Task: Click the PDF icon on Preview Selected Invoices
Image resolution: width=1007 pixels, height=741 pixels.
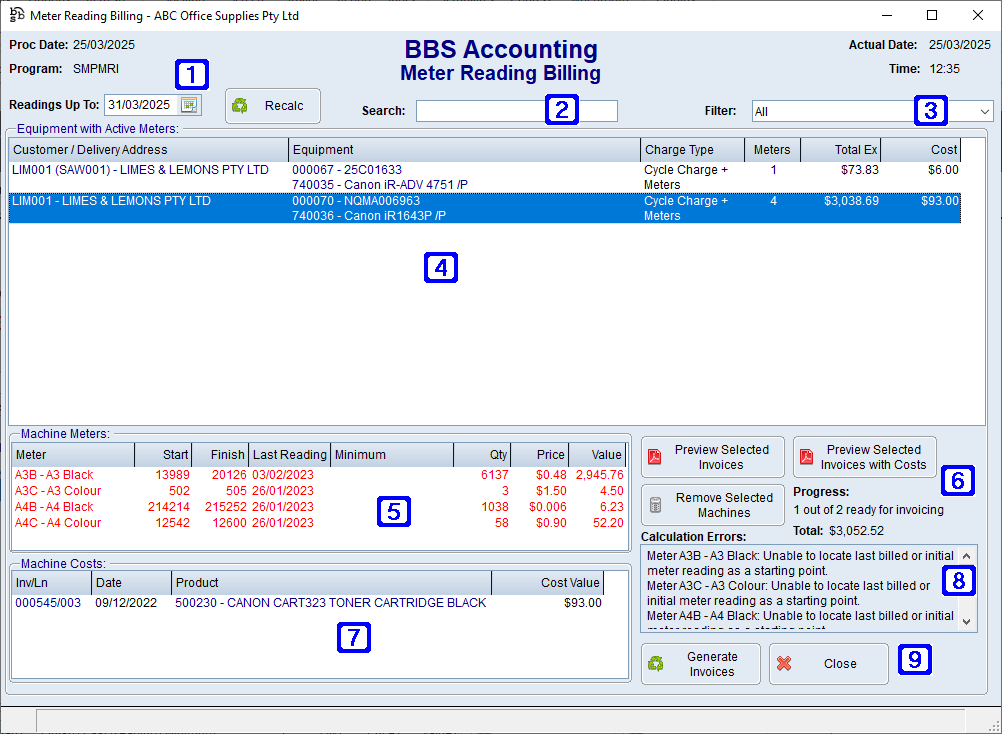Action: 656,457
